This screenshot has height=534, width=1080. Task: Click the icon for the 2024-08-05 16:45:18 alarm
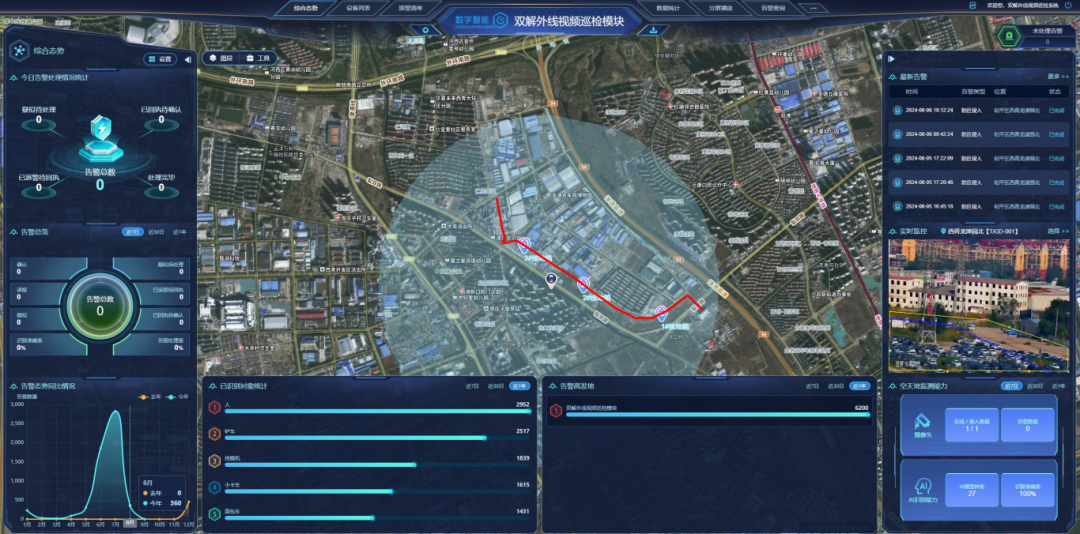point(897,206)
